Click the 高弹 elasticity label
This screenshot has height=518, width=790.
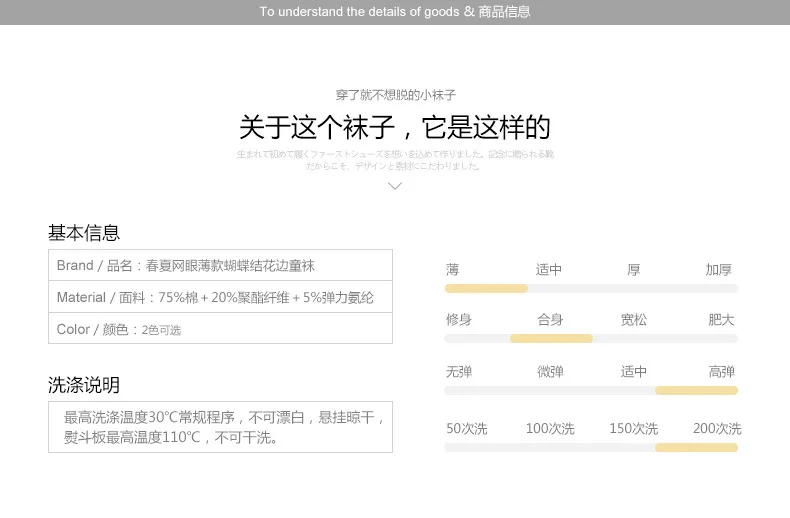click(721, 372)
